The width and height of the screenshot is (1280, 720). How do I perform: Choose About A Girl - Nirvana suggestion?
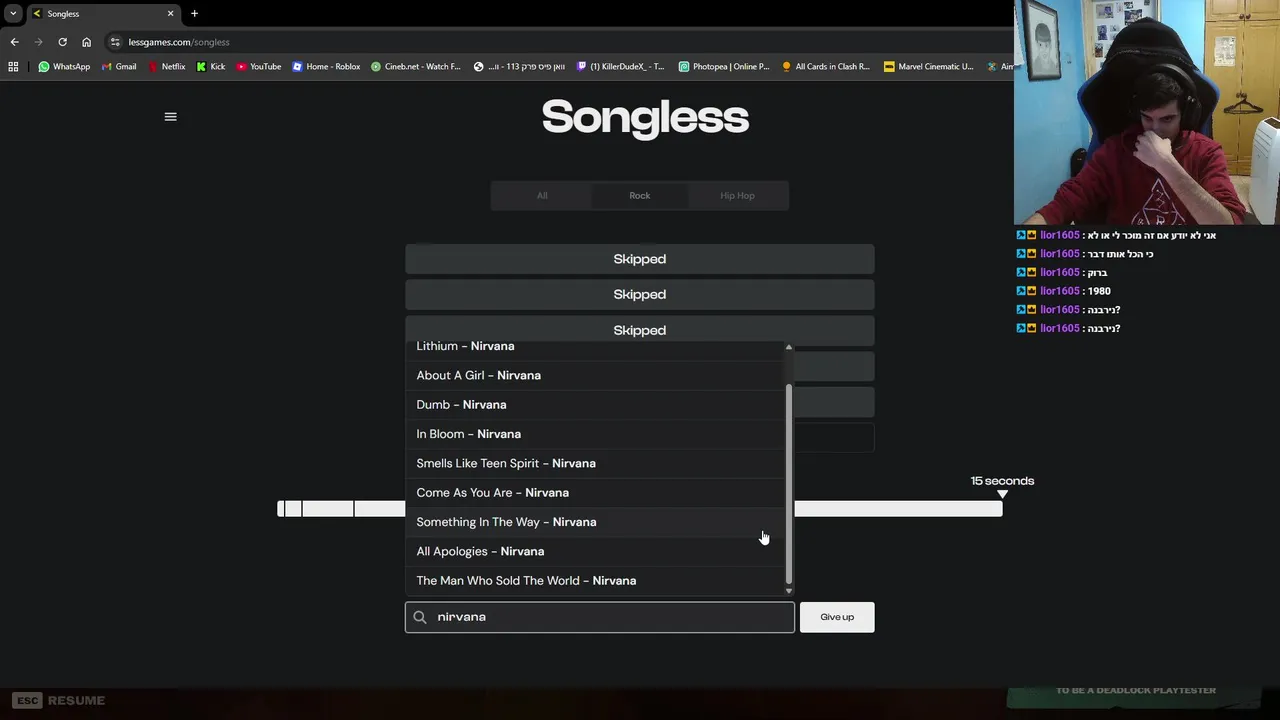click(x=595, y=375)
